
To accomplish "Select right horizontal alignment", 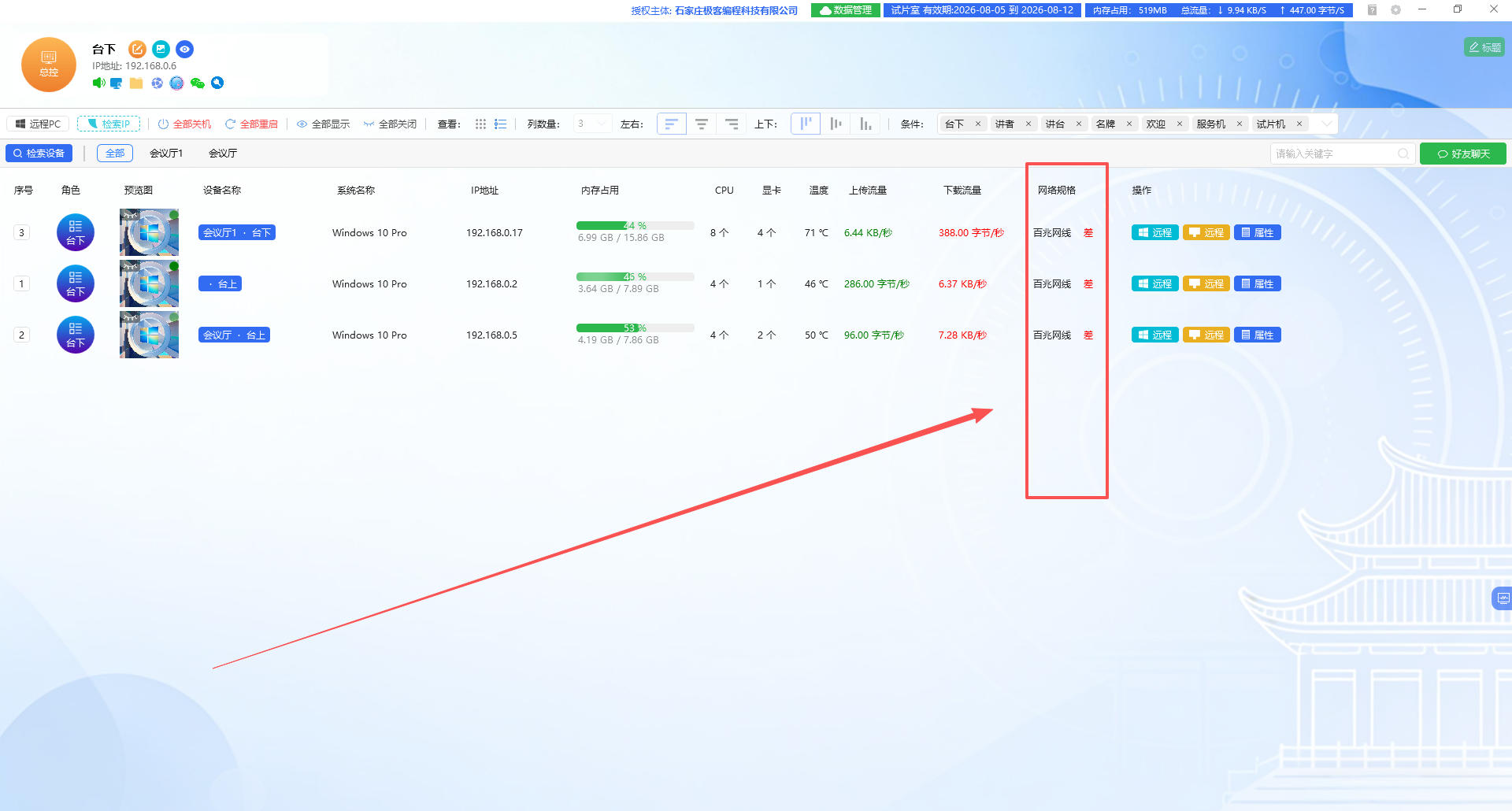I will point(731,124).
